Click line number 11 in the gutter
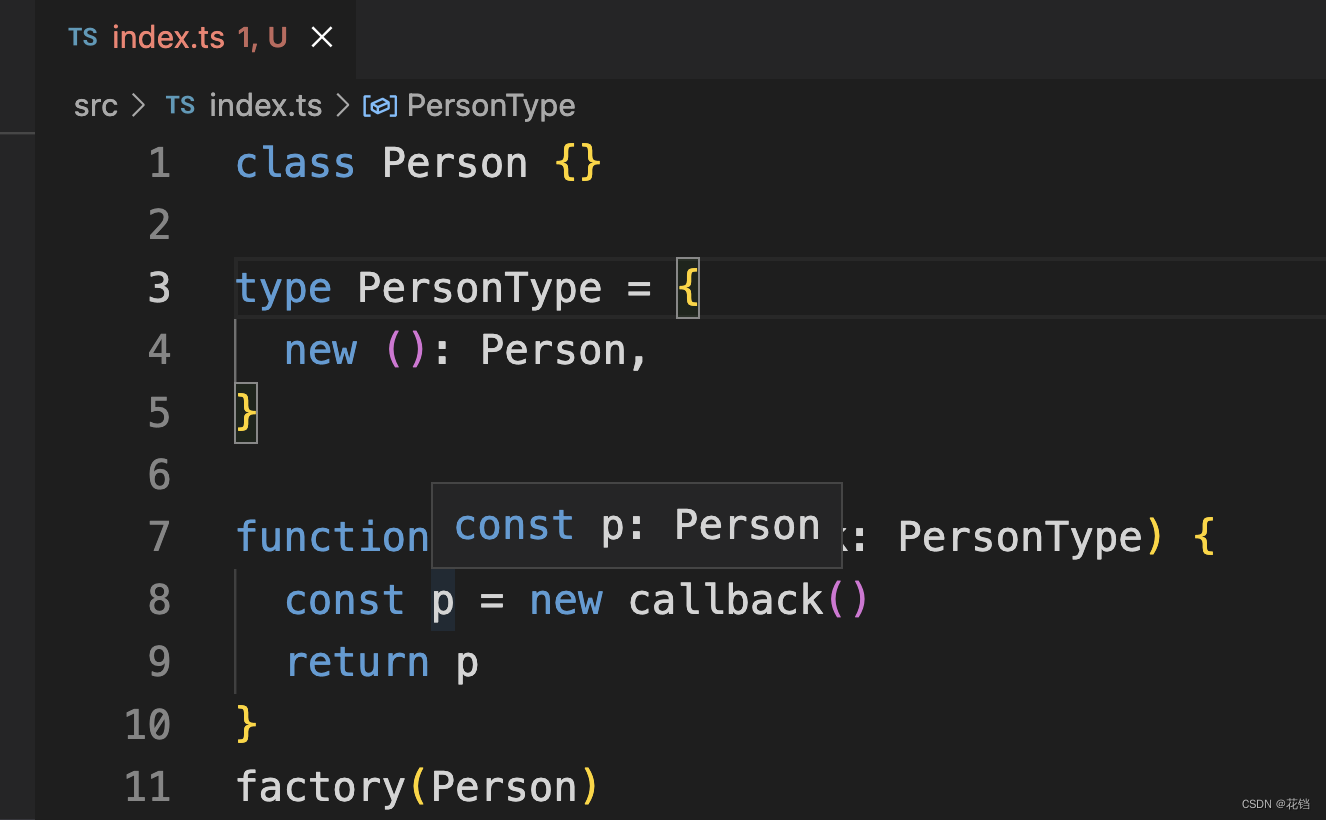This screenshot has width=1326, height=820. pyautogui.click(x=148, y=787)
